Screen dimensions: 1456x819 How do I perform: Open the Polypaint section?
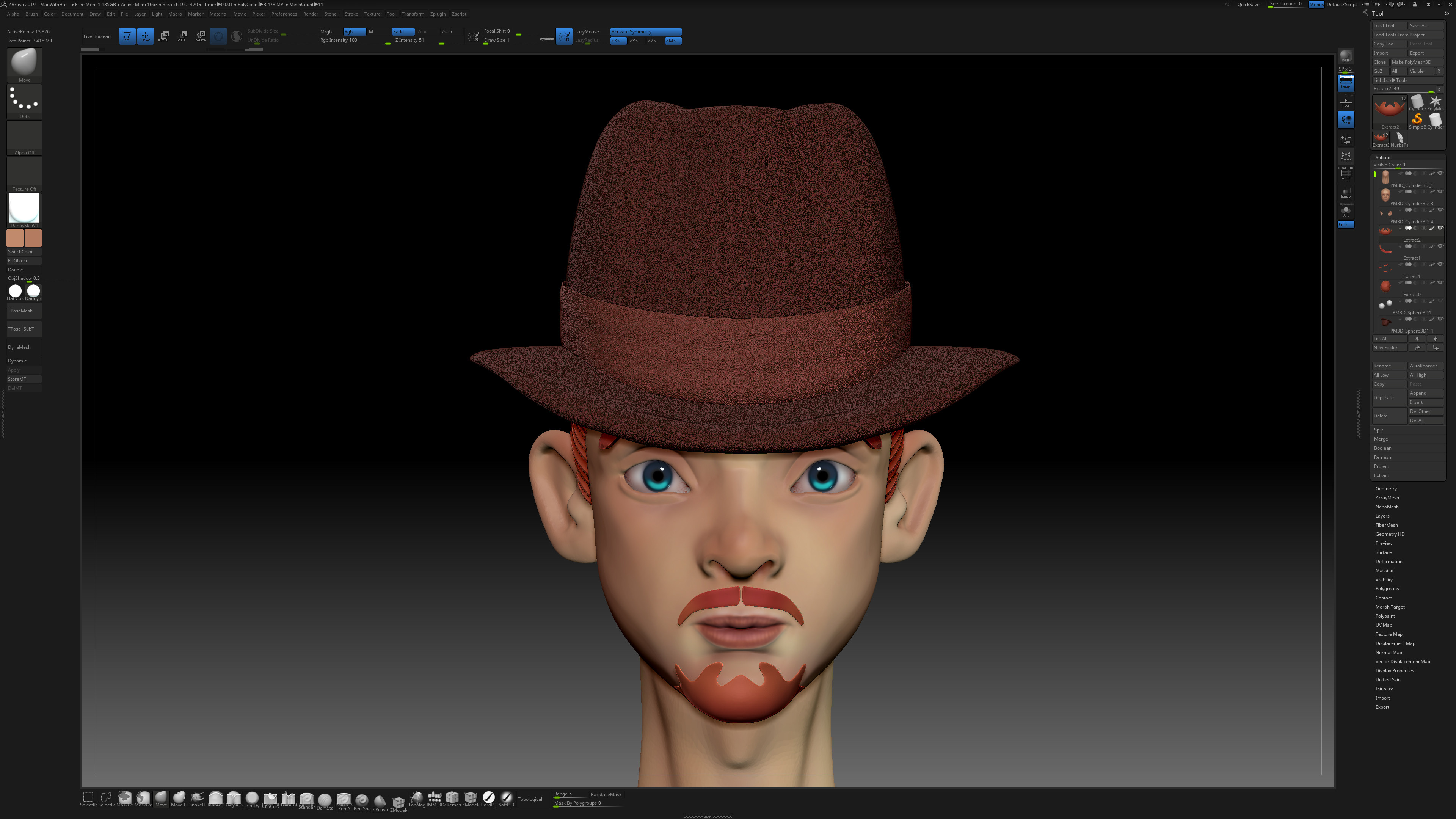[x=1385, y=616]
